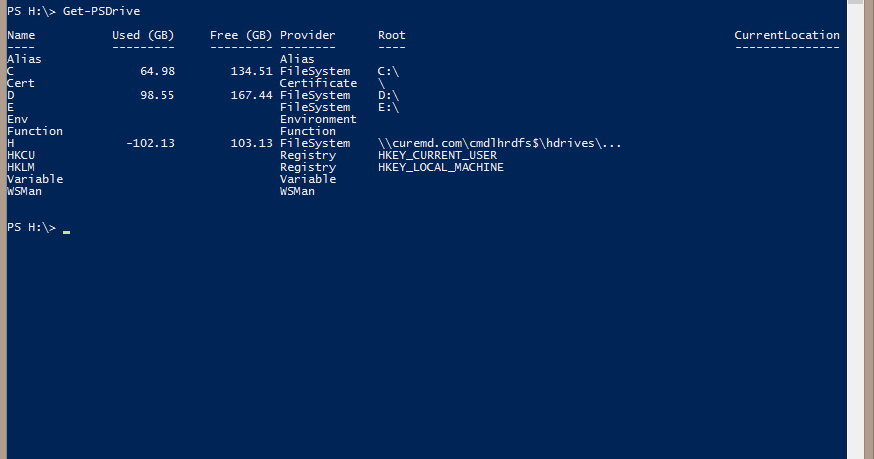
Task: Click the vertical scrollbar track of the console
Action: (856, 234)
